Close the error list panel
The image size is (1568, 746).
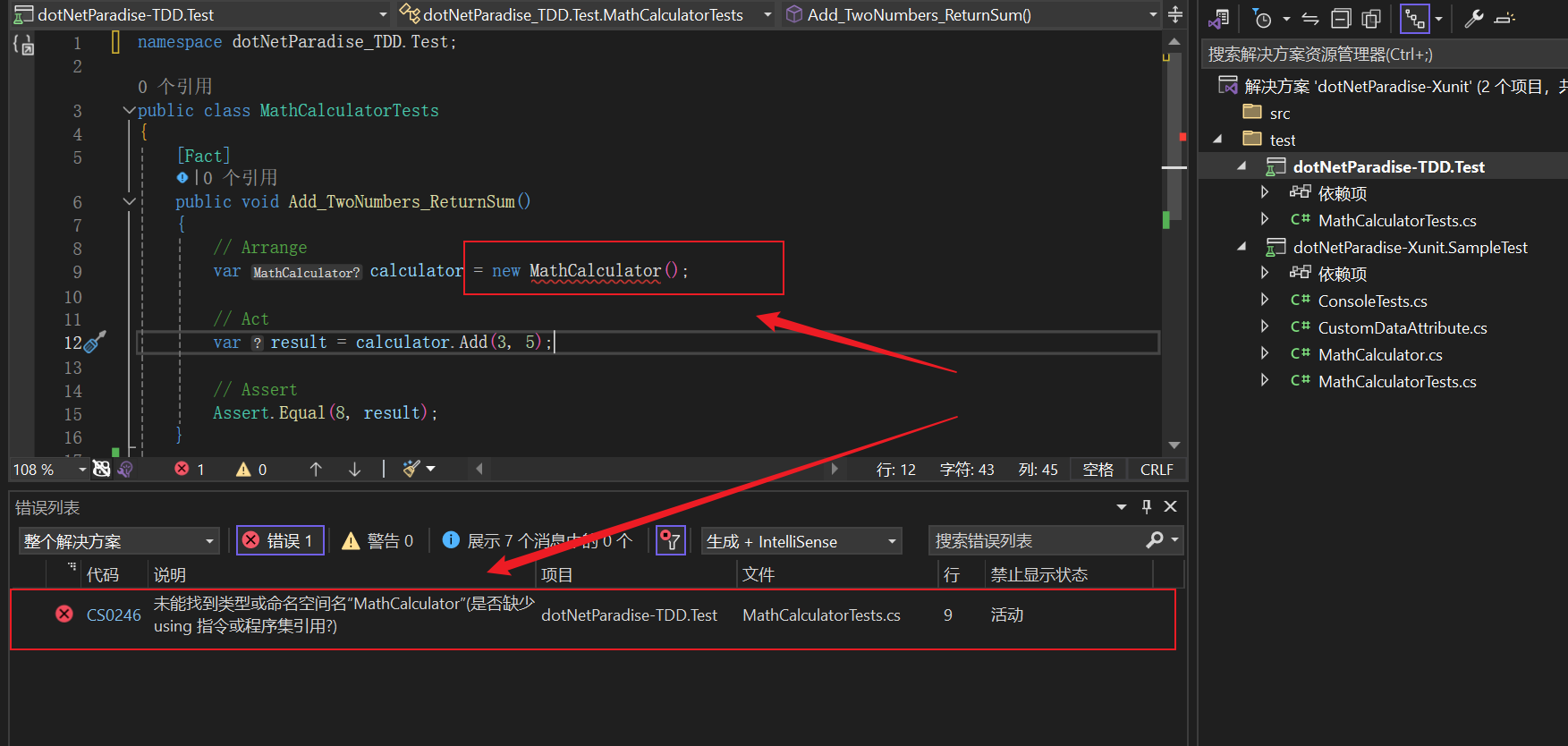point(1170,506)
